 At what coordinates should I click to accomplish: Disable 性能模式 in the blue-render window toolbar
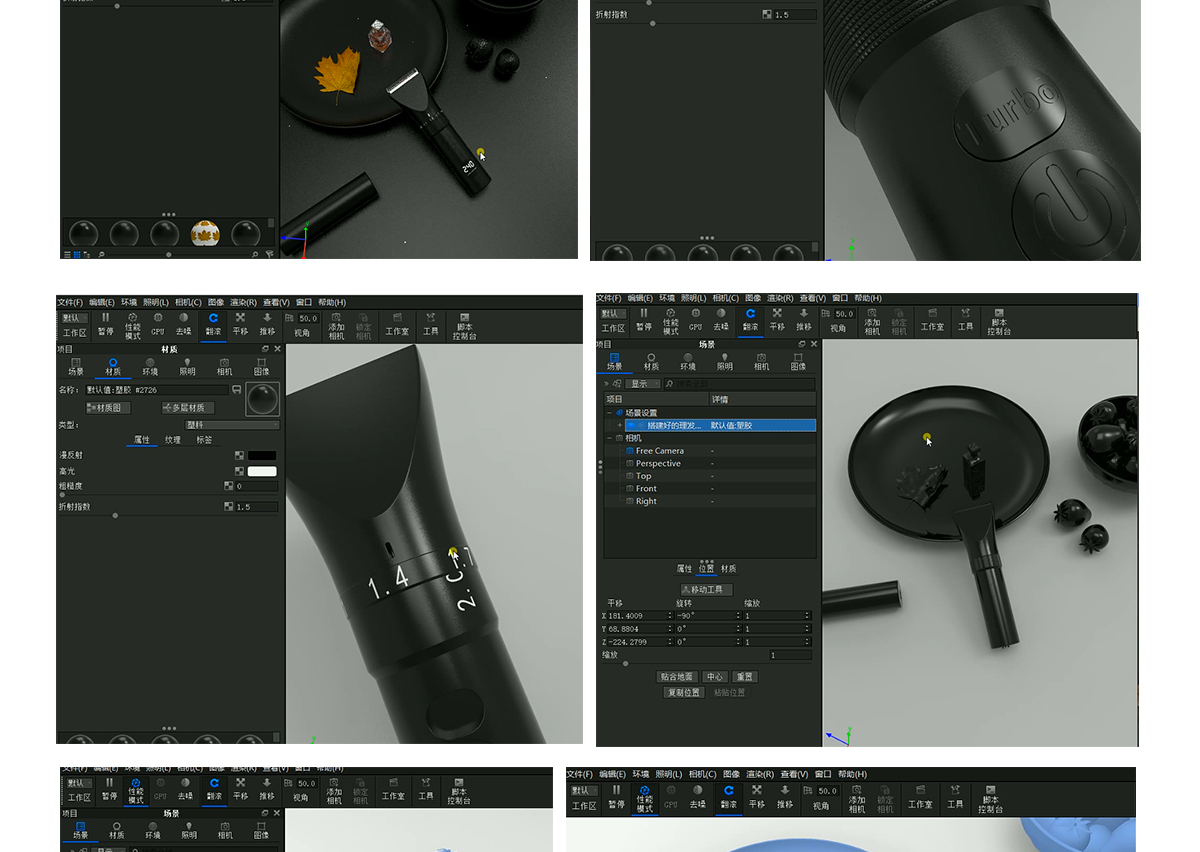pyautogui.click(x=644, y=799)
